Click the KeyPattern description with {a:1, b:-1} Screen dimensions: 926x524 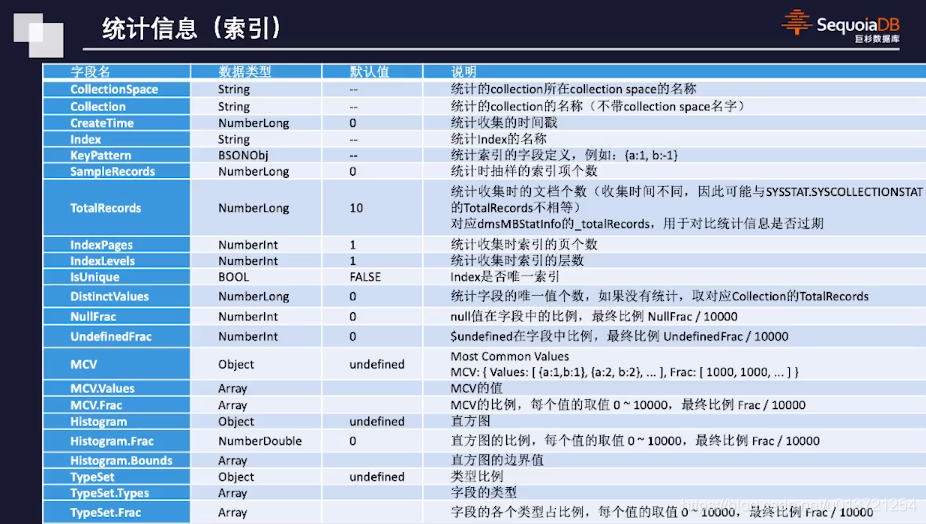[x=564, y=155]
